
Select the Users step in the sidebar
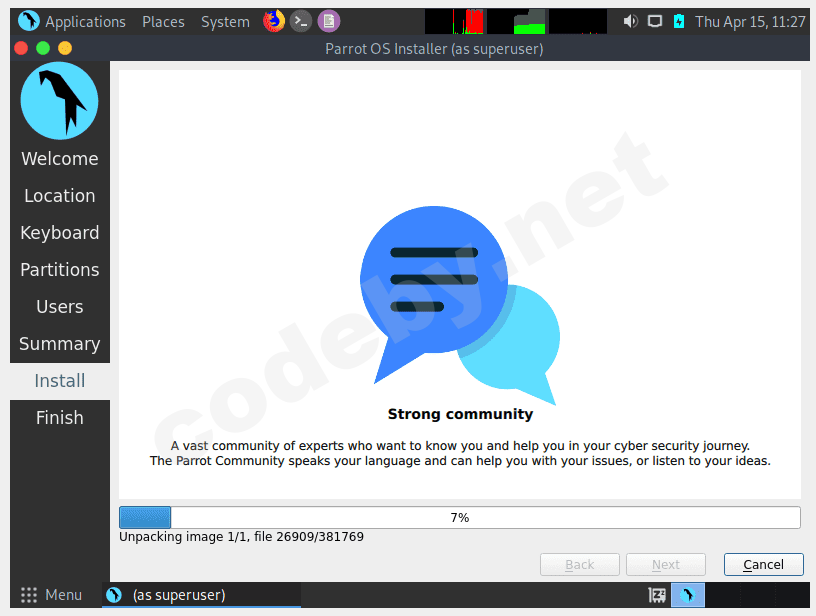coord(60,306)
